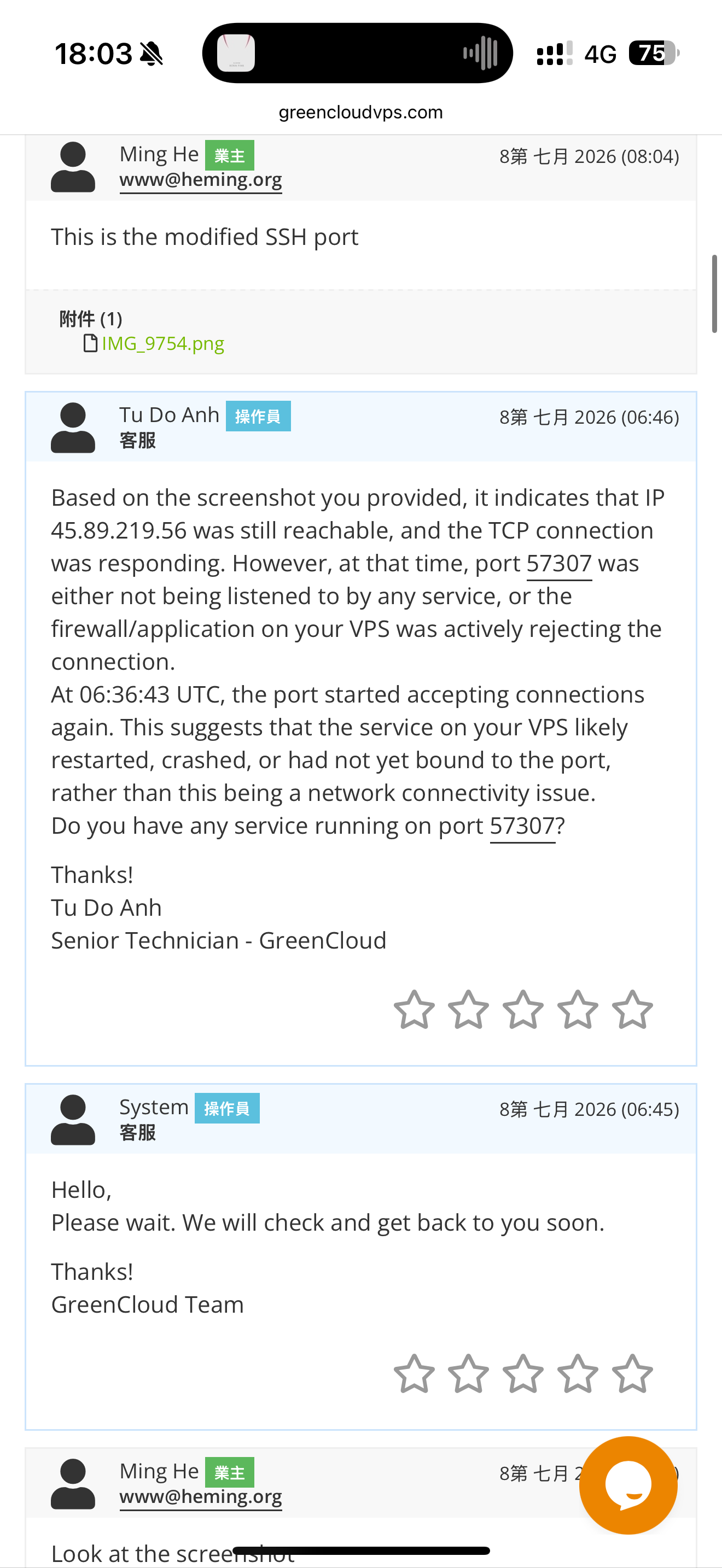Tap the top www@heming.org email link
The image size is (722, 1568).
tap(201, 180)
